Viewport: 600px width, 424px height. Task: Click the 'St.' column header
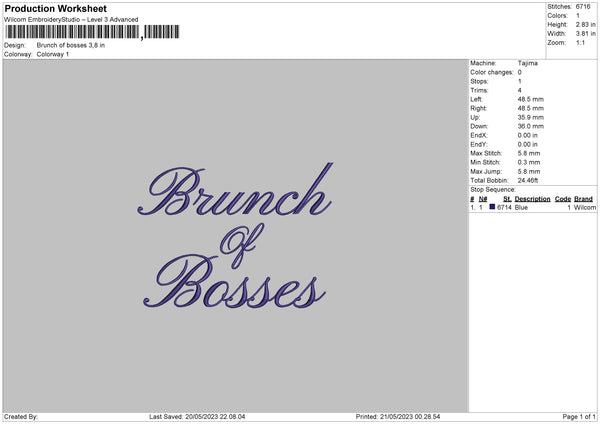pos(507,199)
